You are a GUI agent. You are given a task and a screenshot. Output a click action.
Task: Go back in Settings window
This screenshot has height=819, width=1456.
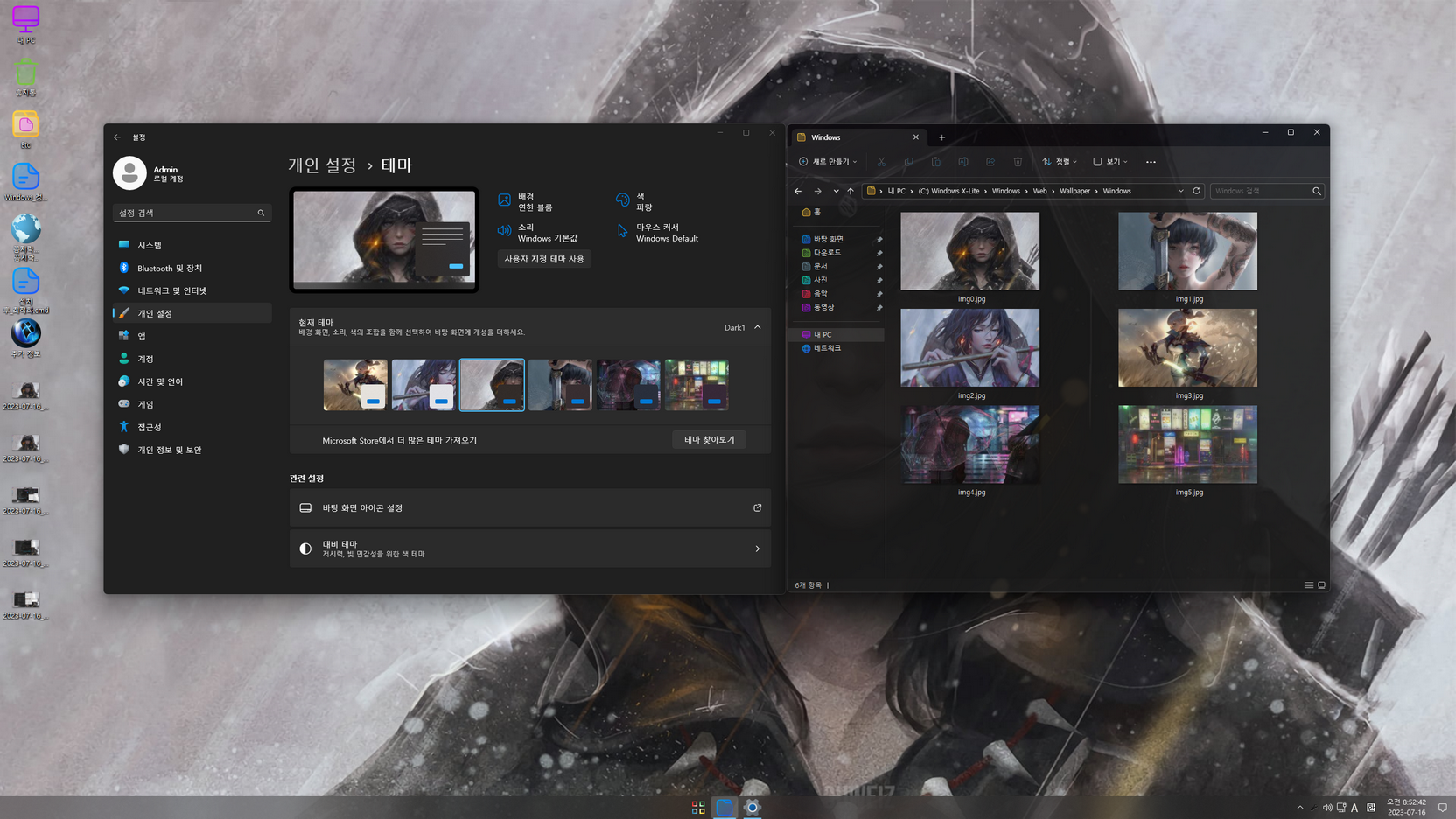pos(117,136)
